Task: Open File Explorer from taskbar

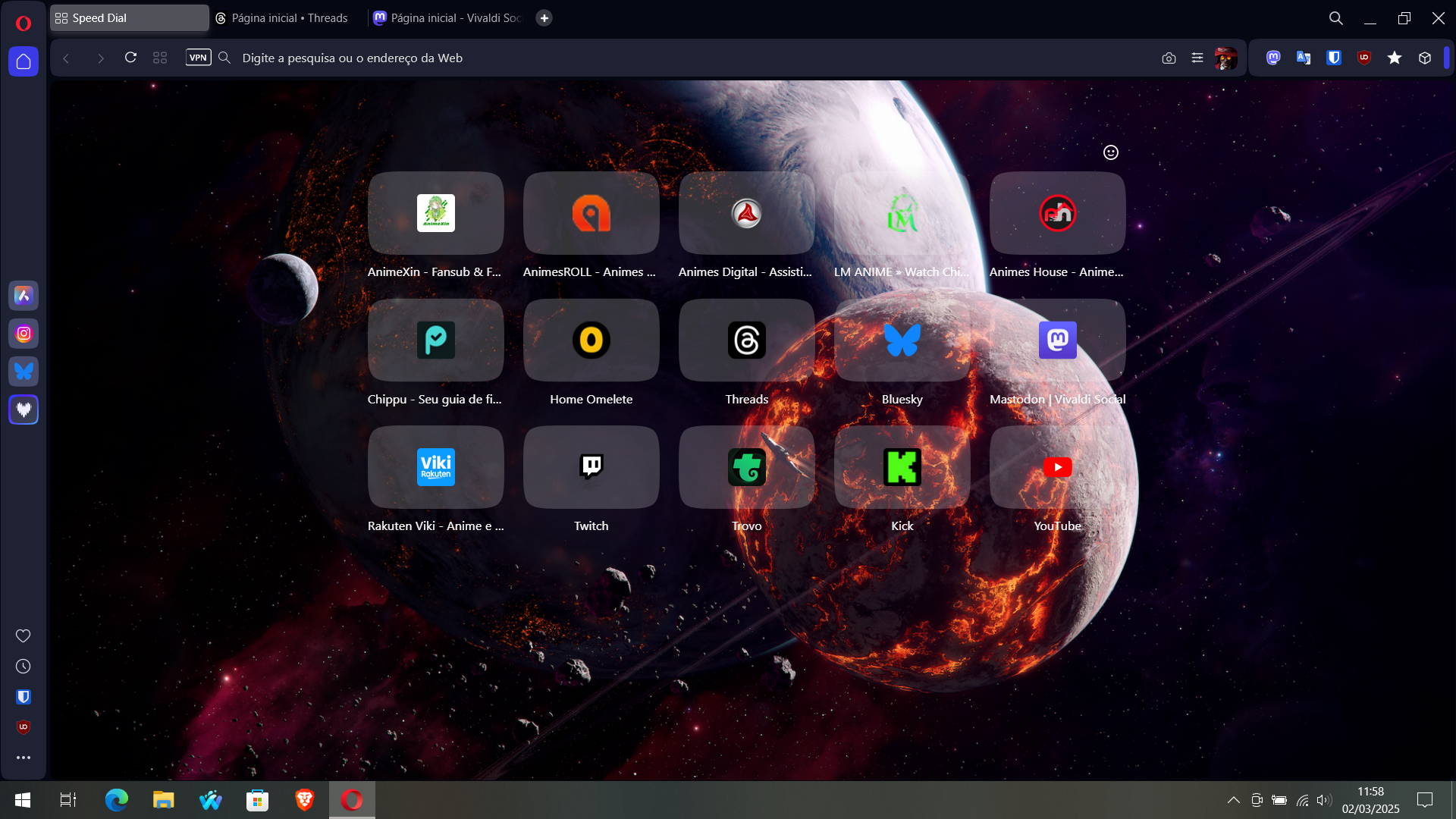Action: point(163,800)
